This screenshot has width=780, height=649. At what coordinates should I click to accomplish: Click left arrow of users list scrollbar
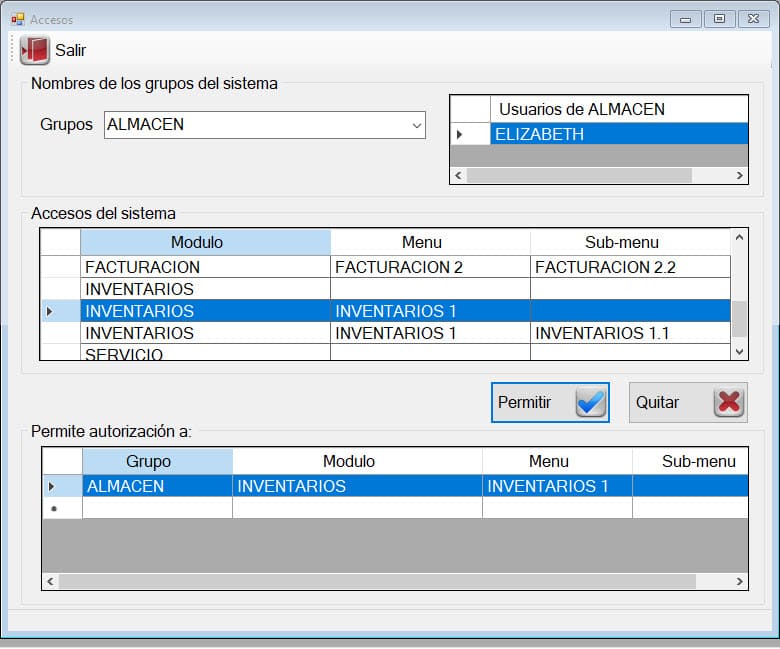point(458,175)
